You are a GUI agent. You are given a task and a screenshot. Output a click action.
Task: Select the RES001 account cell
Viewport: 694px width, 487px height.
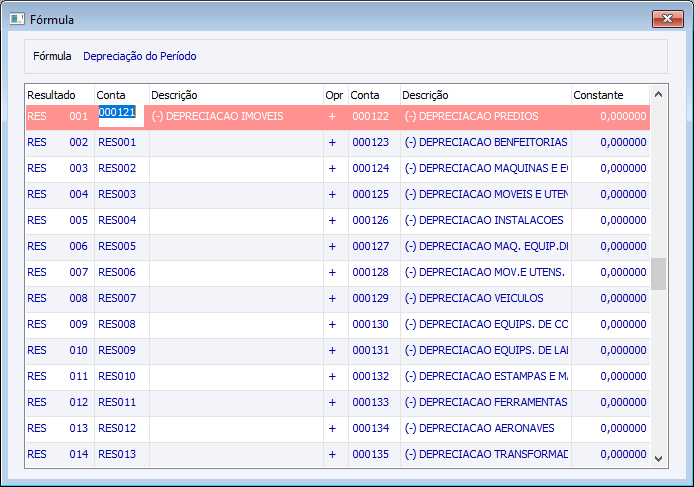click(x=122, y=143)
